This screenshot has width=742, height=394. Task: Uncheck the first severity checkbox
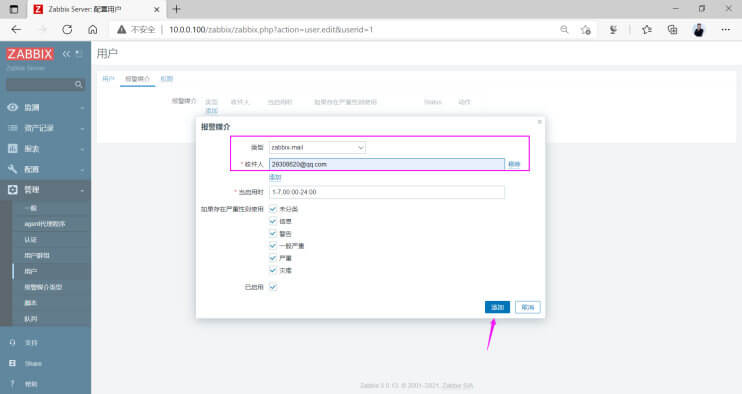point(273,209)
